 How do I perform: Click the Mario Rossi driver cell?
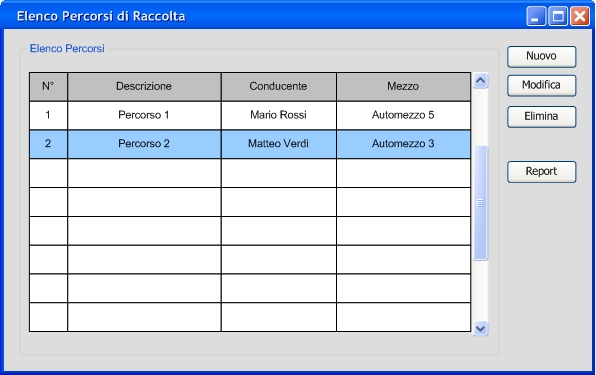(x=279, y=115)
